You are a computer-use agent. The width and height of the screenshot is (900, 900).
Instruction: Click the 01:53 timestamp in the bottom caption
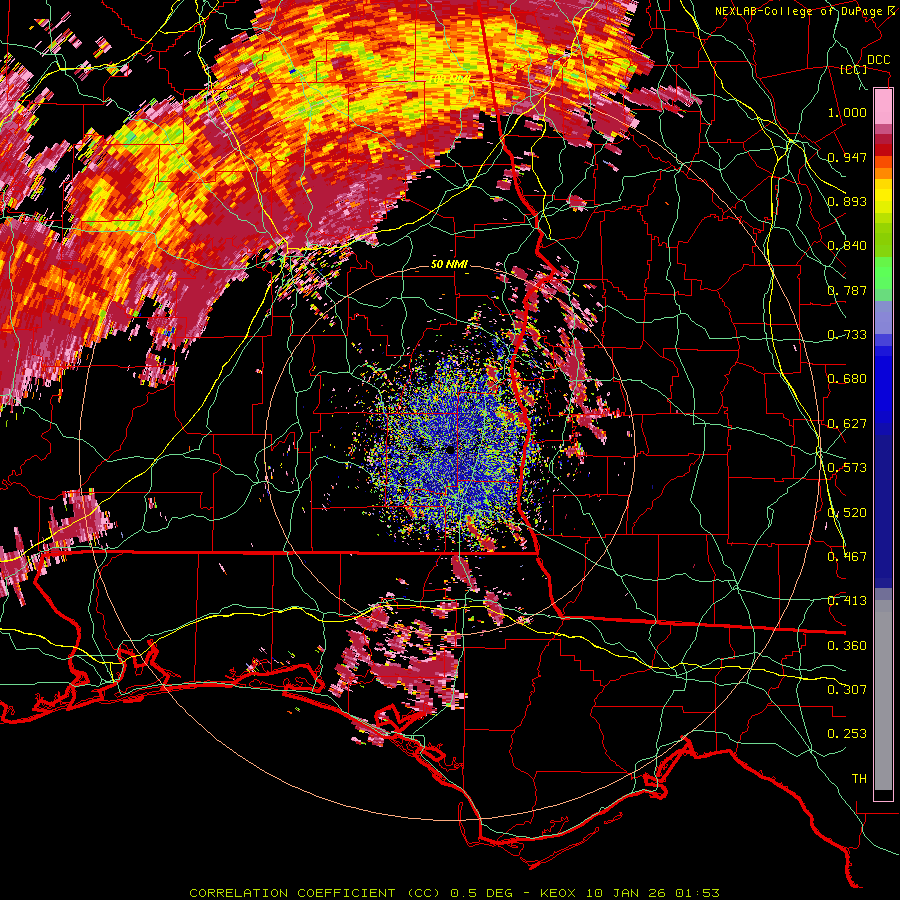click(697, 893)
